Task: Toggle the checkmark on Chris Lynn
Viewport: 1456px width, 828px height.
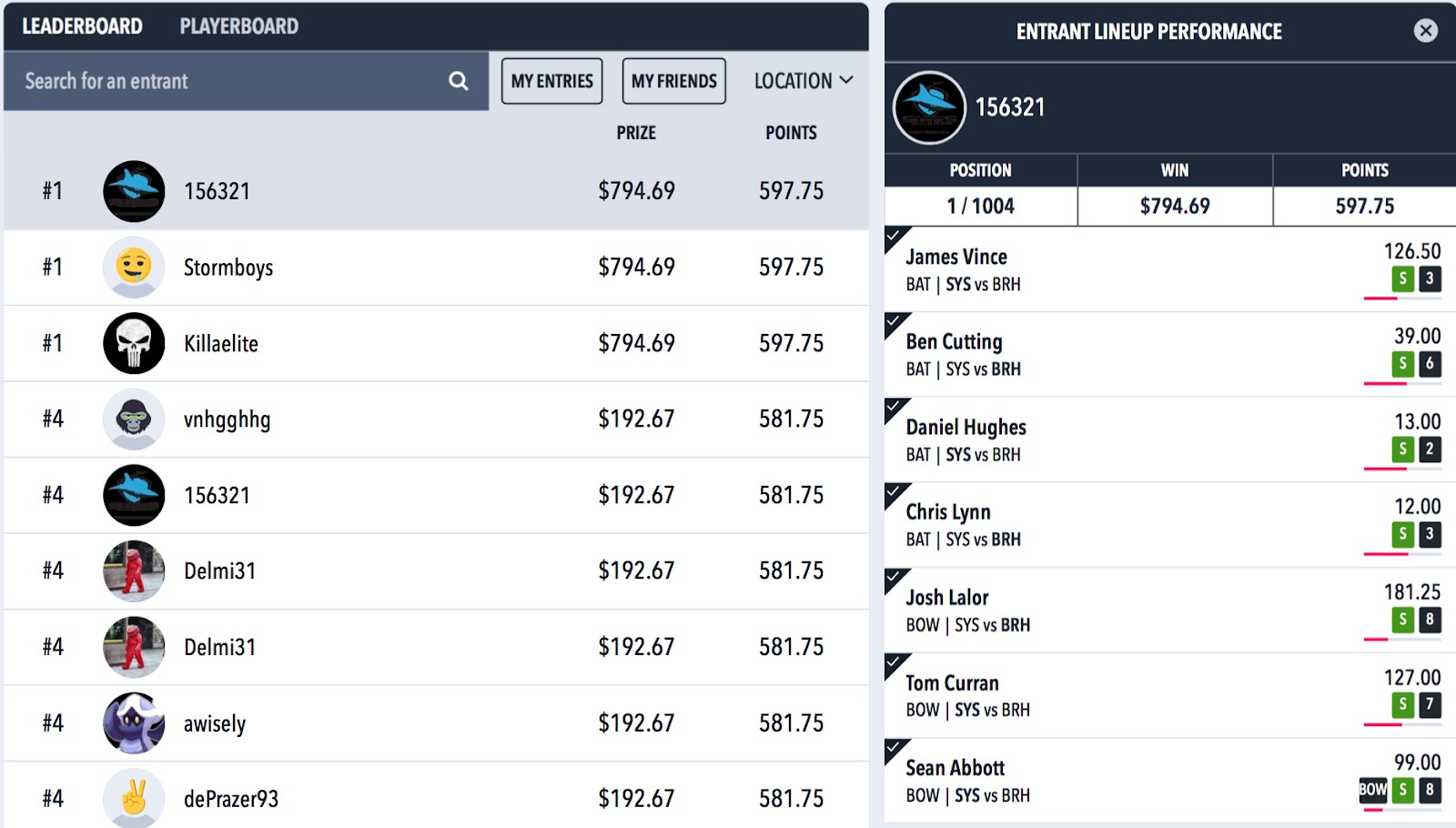Action: (x=895, y=492)
